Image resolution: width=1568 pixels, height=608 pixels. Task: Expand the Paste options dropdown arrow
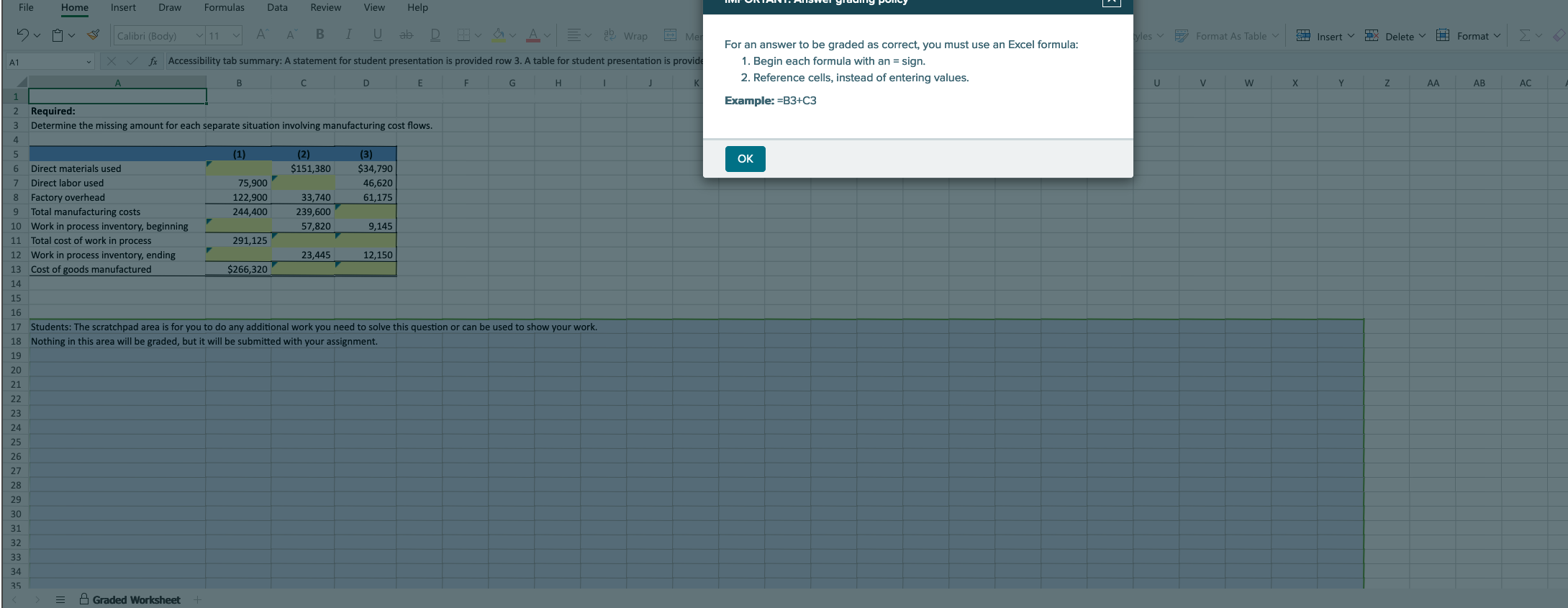coord(71,36)
